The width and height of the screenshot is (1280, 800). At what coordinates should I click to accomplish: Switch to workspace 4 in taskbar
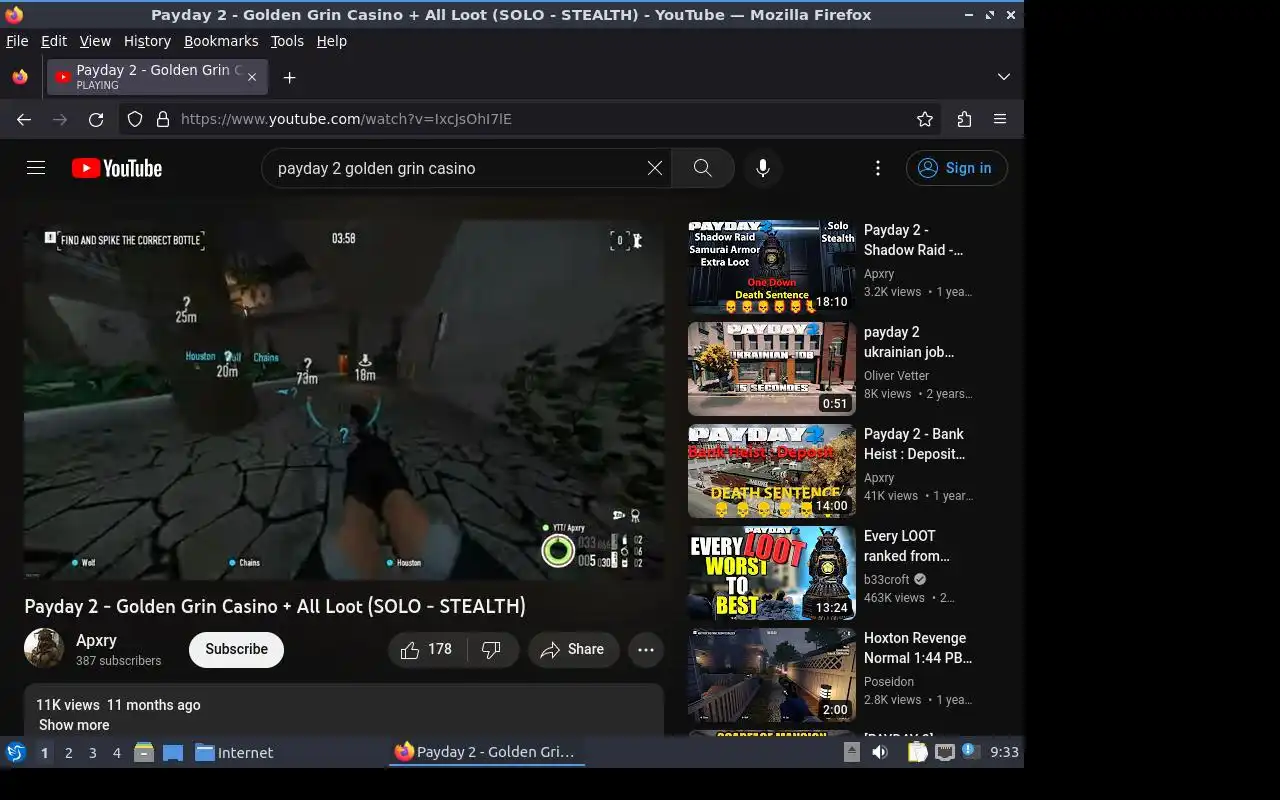[x=116, y=753]
